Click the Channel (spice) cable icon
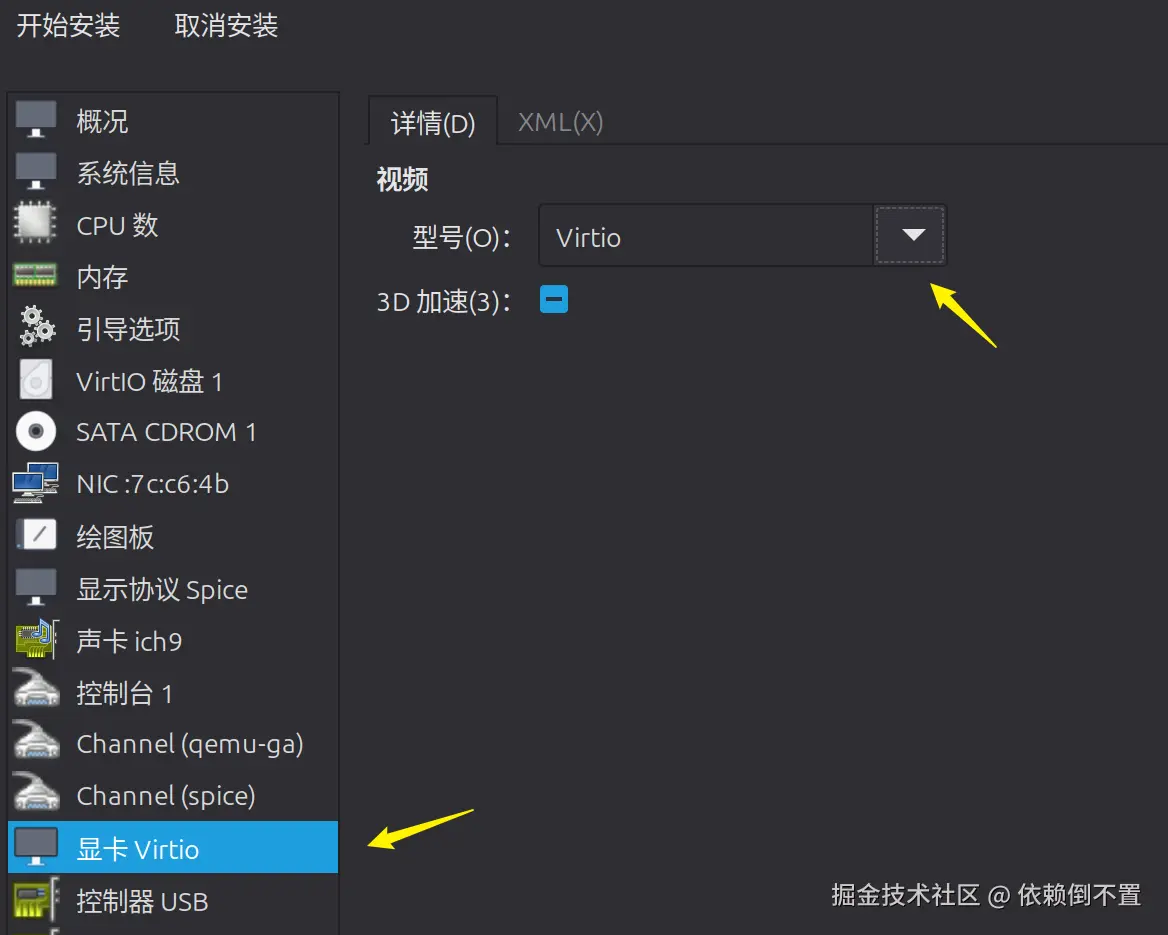The height and width of the screenshot is (935, 1168). pyautogui.click(x=36, y=792)
